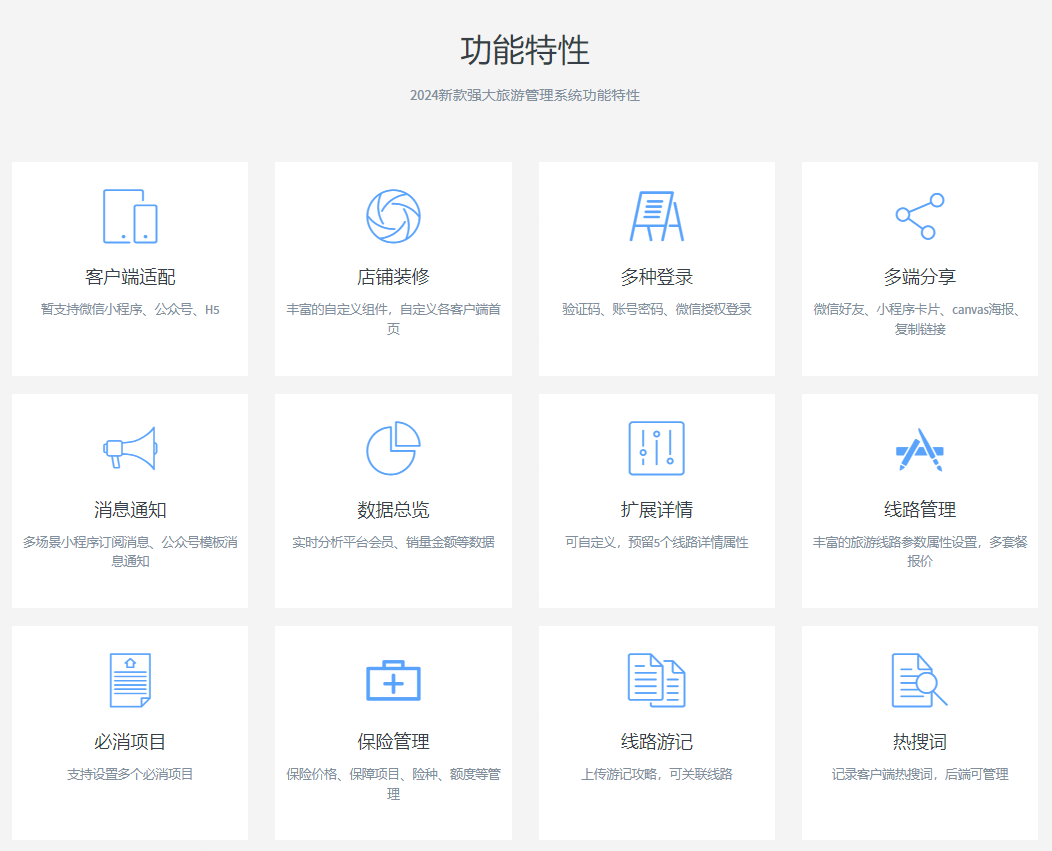Click the 线路游记 double documents icon
1052x851 pixels.
click(656, 680)
